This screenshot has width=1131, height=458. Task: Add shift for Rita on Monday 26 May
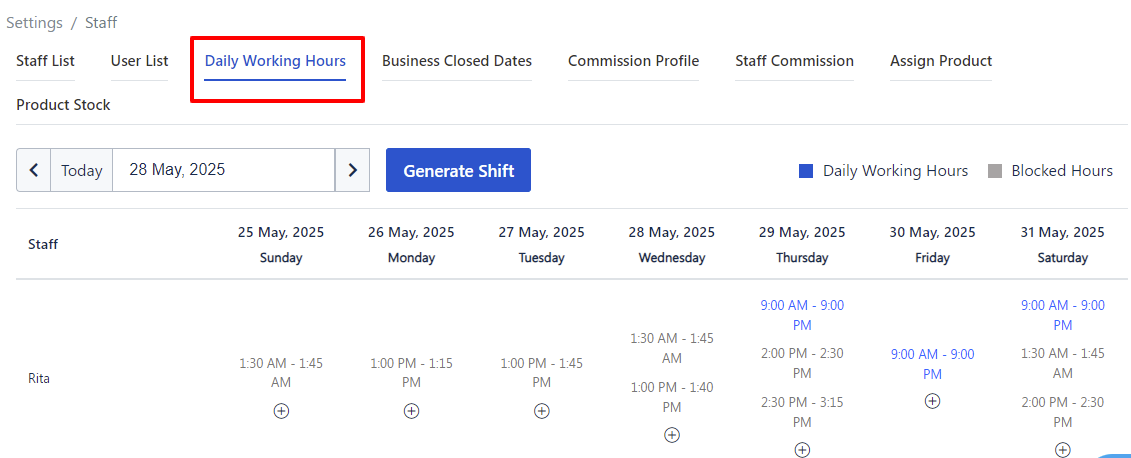[411, 411]
